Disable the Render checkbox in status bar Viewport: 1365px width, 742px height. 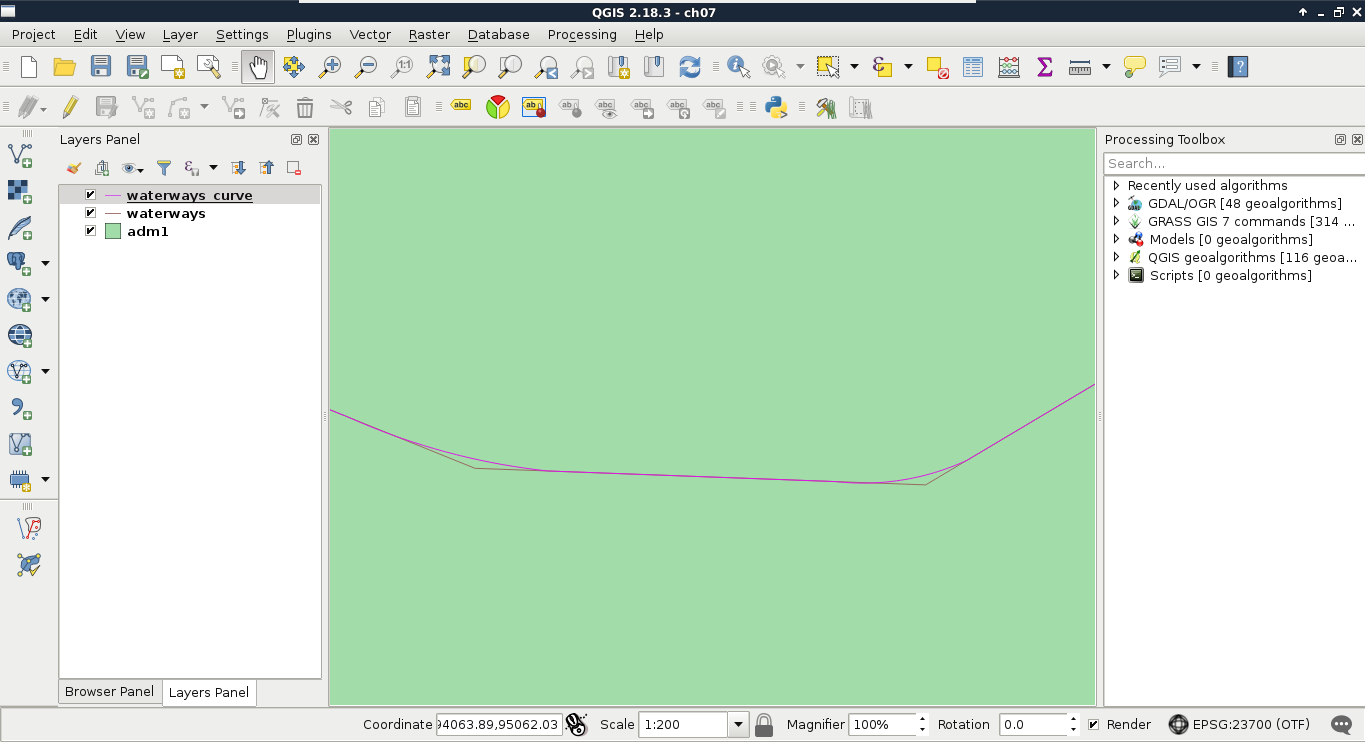pos(1093,724)
